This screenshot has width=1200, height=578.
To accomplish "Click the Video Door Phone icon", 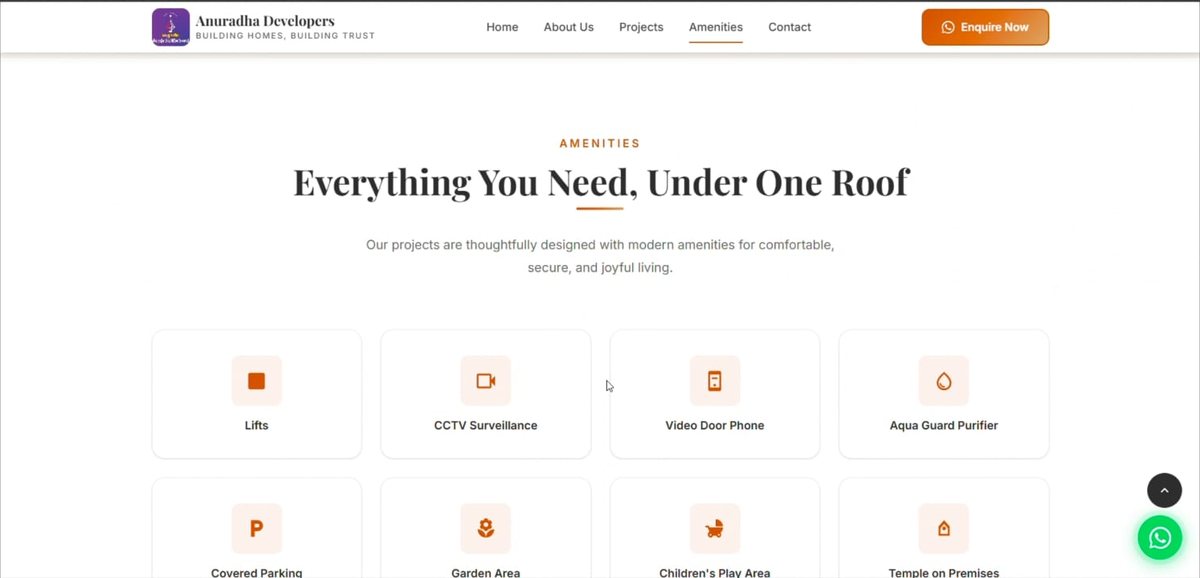I will point(715,381).
